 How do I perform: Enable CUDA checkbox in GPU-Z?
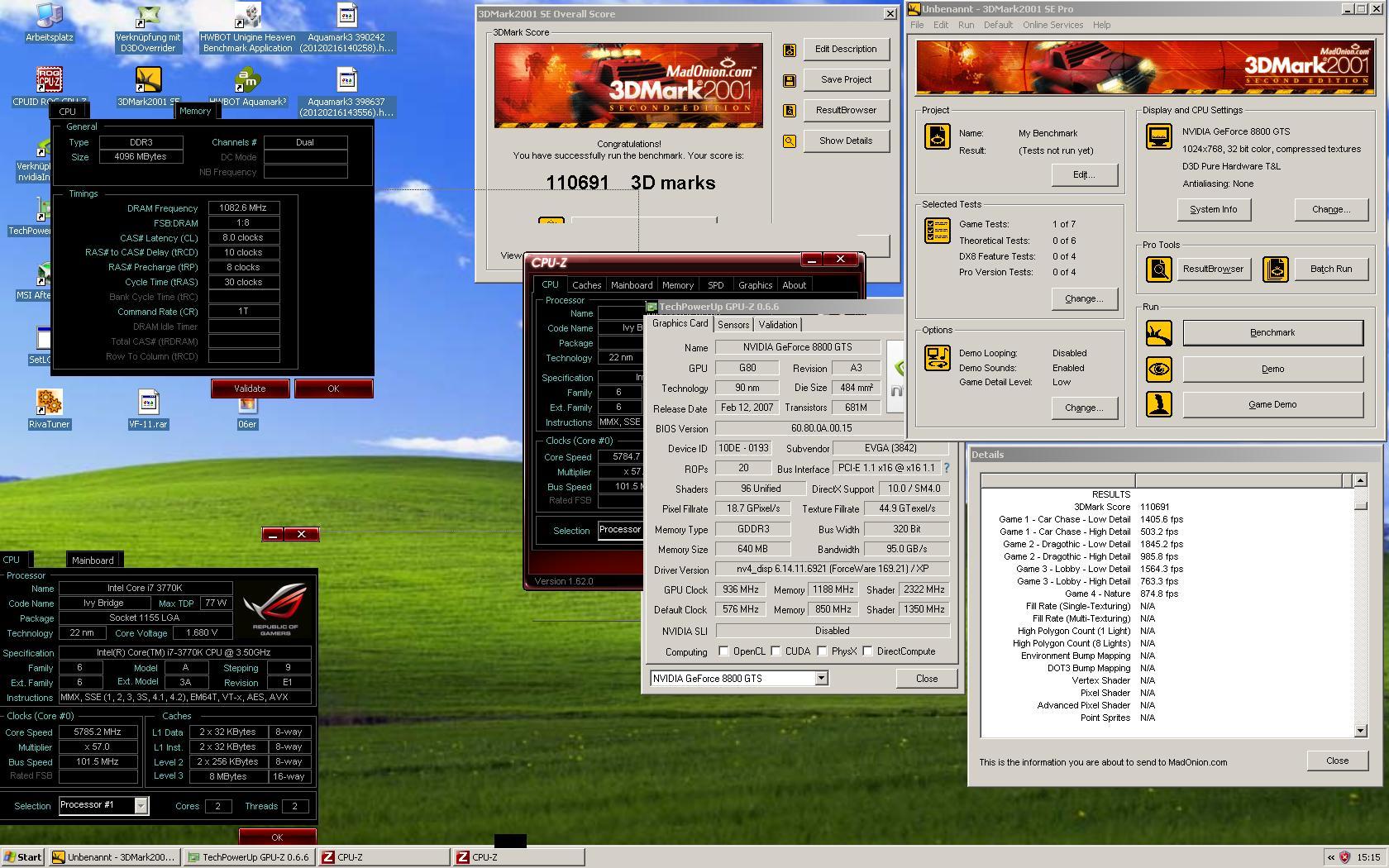click(776, 651)
